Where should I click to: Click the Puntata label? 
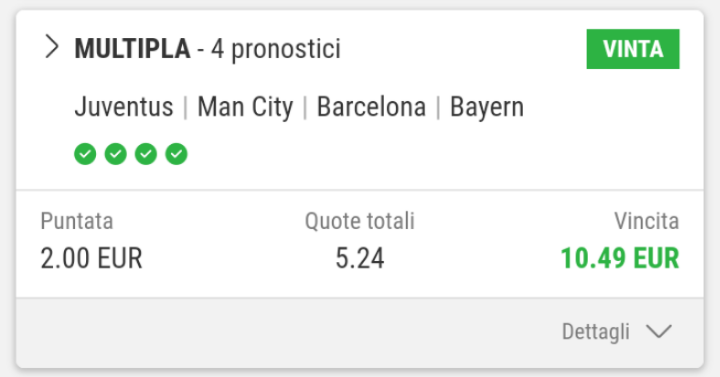coord(77,221)
